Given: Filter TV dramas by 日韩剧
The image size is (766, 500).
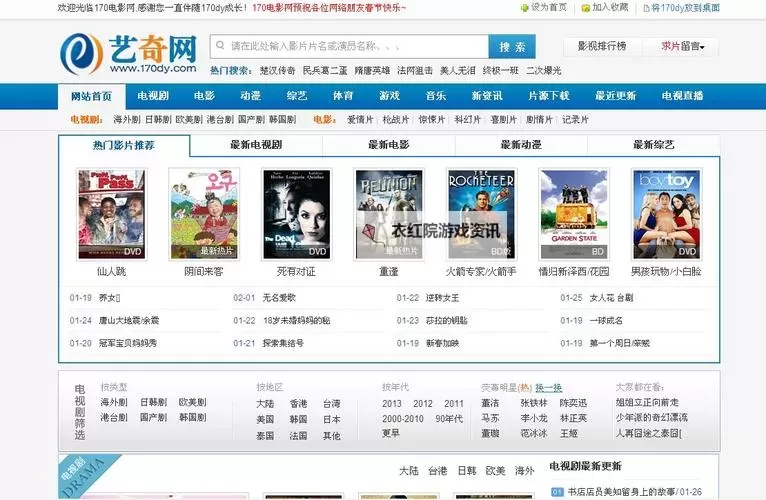Looking at the screenshot, I should point(153,402).
